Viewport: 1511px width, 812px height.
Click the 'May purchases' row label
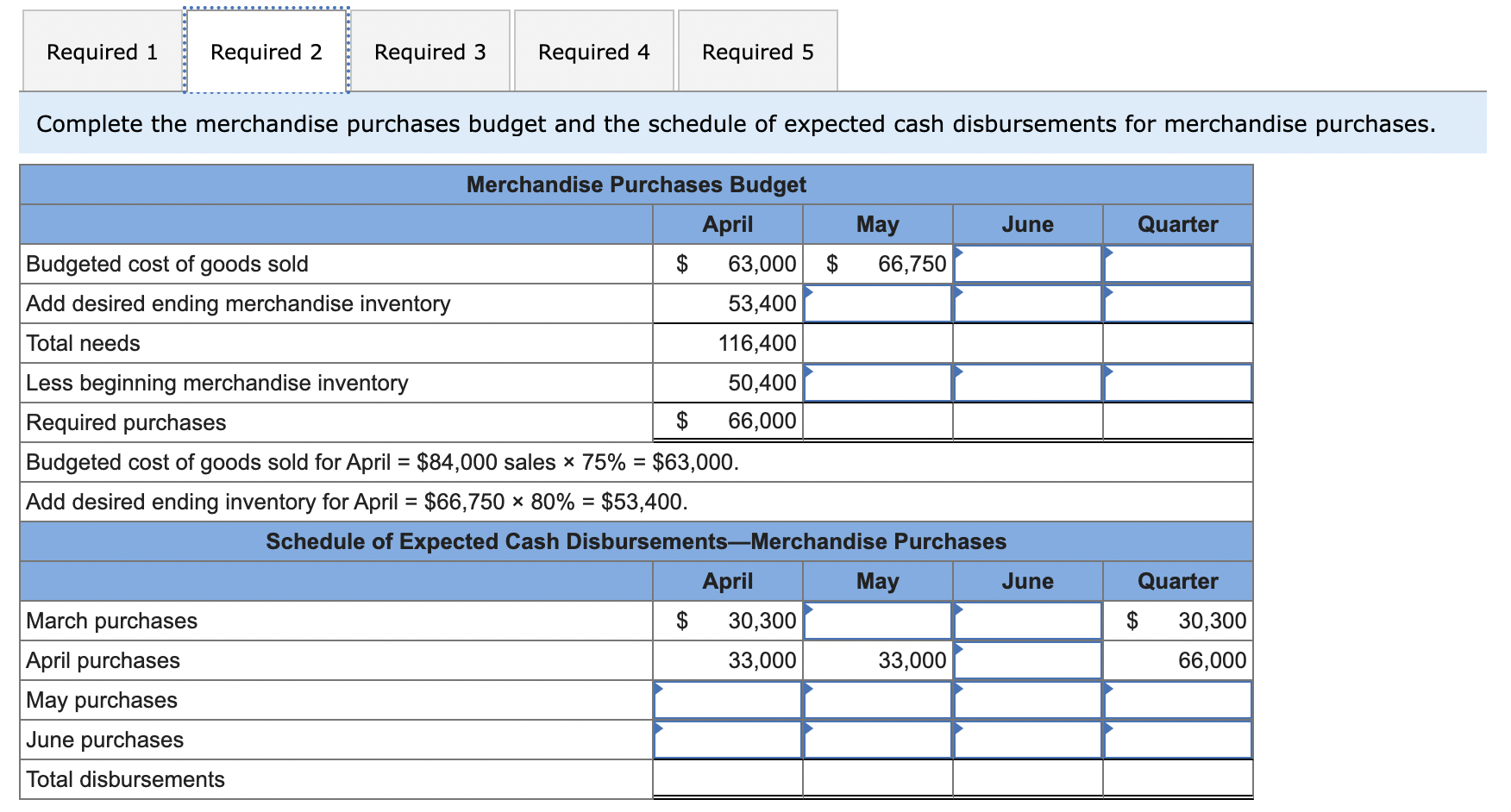pos(102,700)
